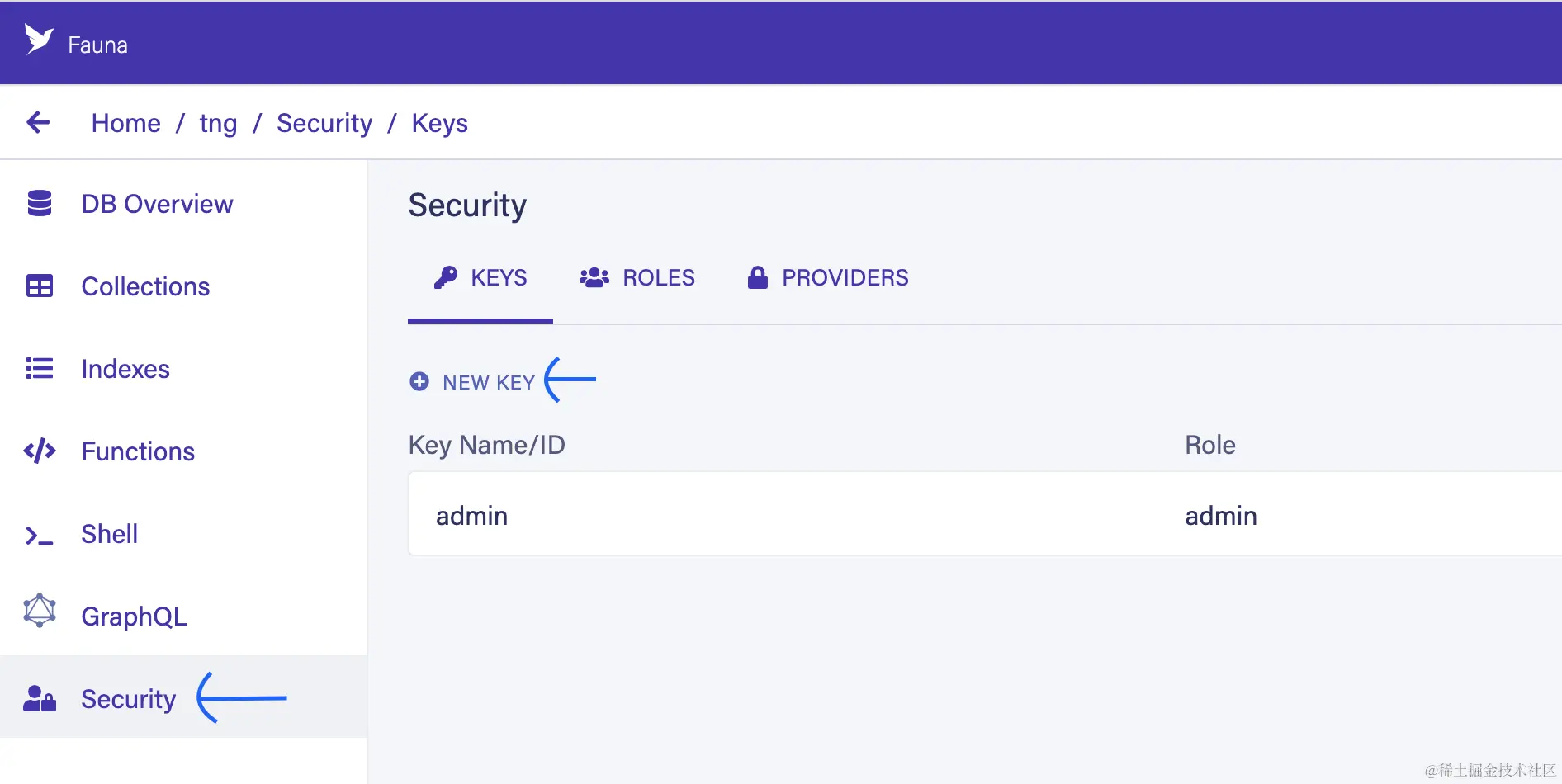Click the GraphQL logo icon
Image resolution: width=1562 pixels, height=784 pixels.
click(x=40, y=611)
